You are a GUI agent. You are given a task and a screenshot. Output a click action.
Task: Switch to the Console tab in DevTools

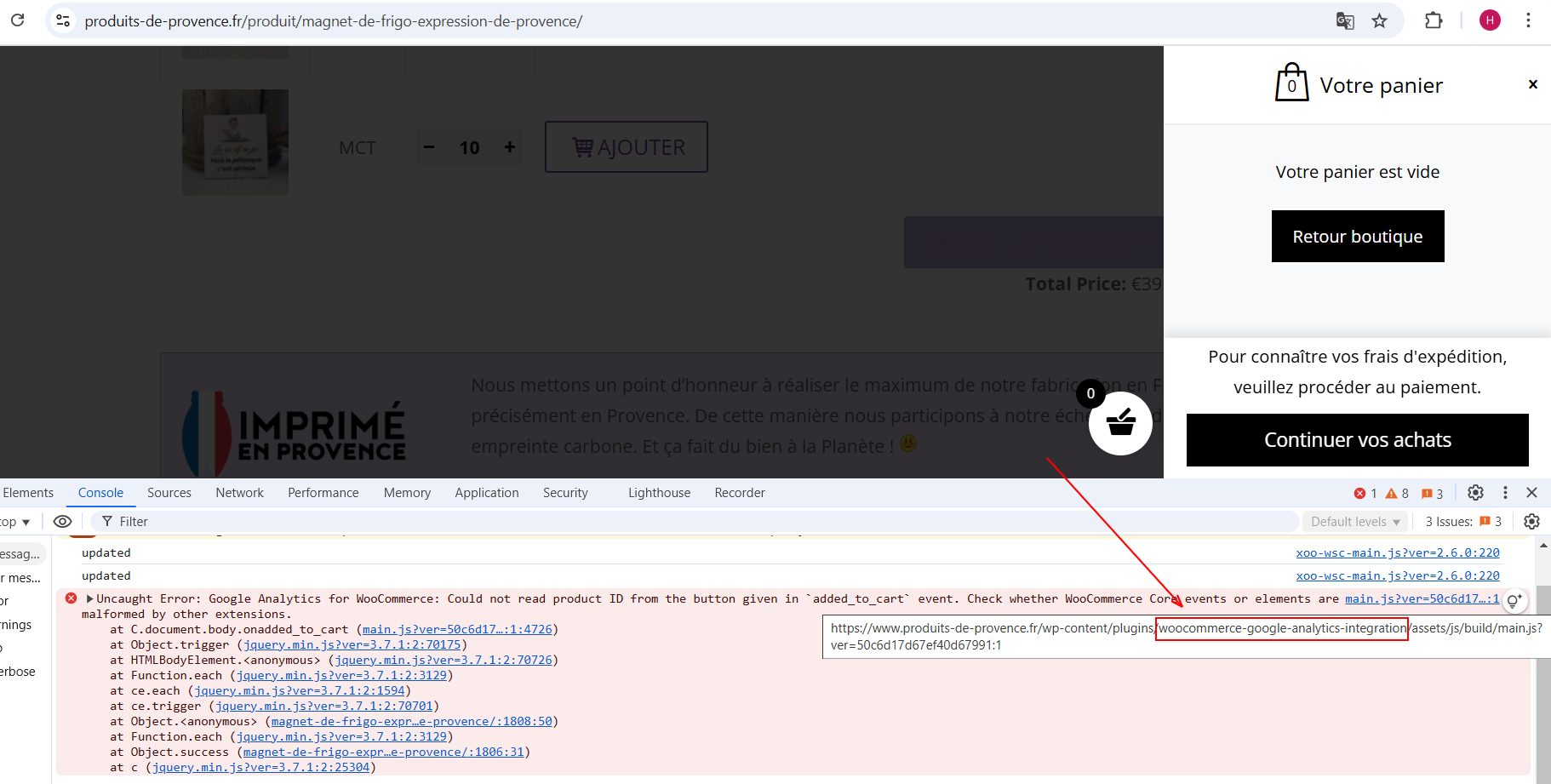[100, 493]
